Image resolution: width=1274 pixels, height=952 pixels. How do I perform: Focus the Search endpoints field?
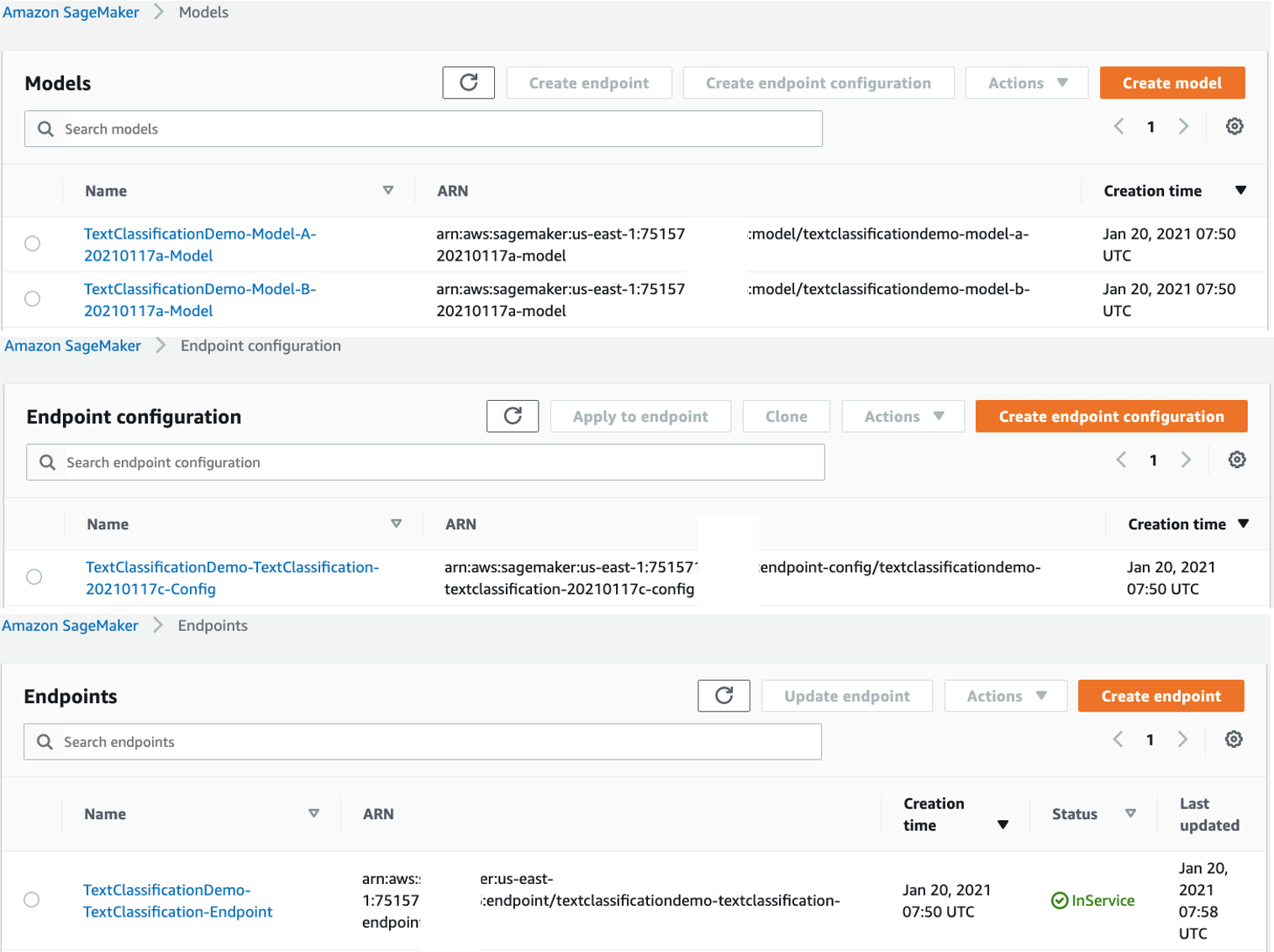pos(423,742)
